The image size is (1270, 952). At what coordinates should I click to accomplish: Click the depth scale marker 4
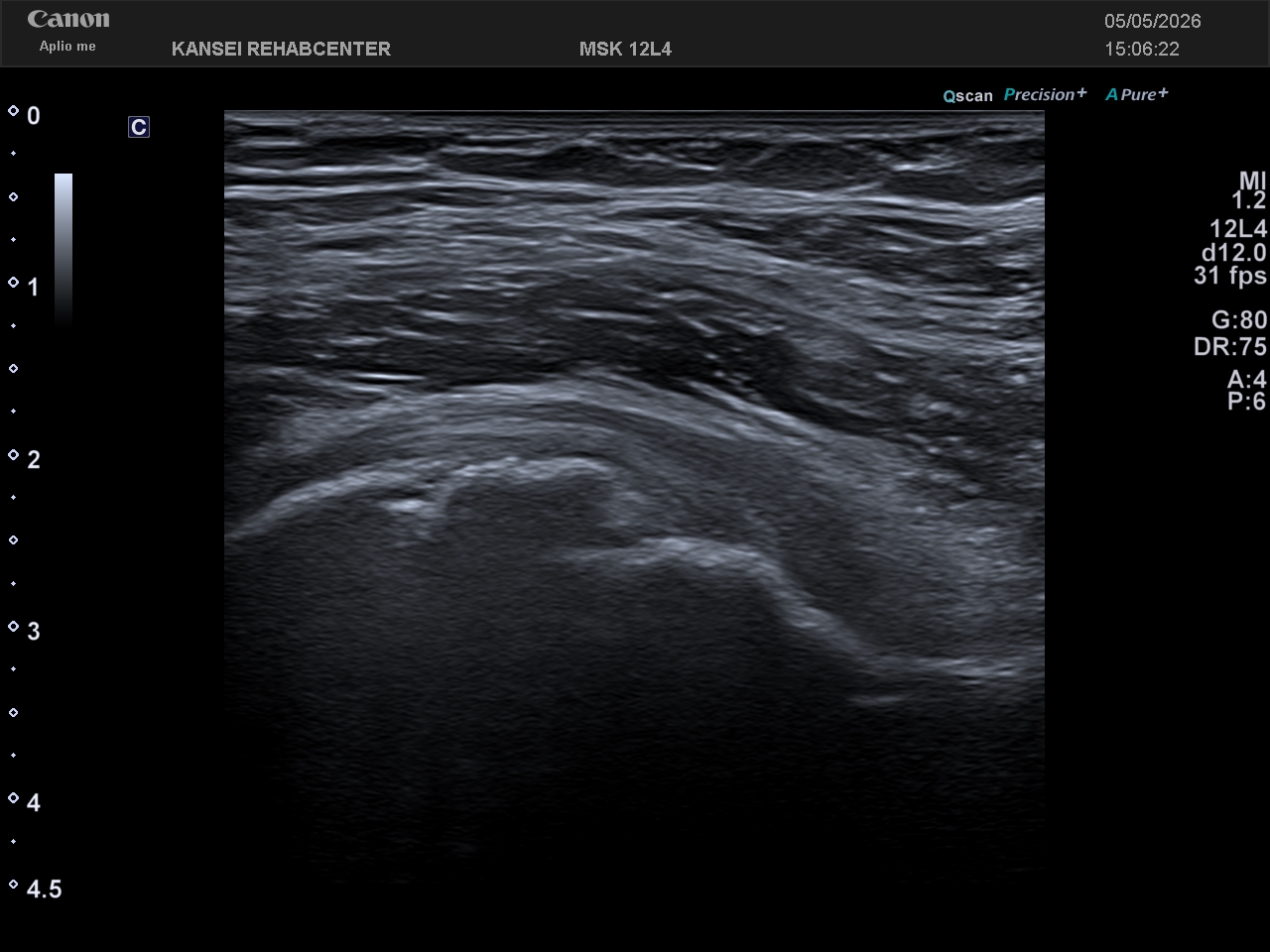point(33,802)
